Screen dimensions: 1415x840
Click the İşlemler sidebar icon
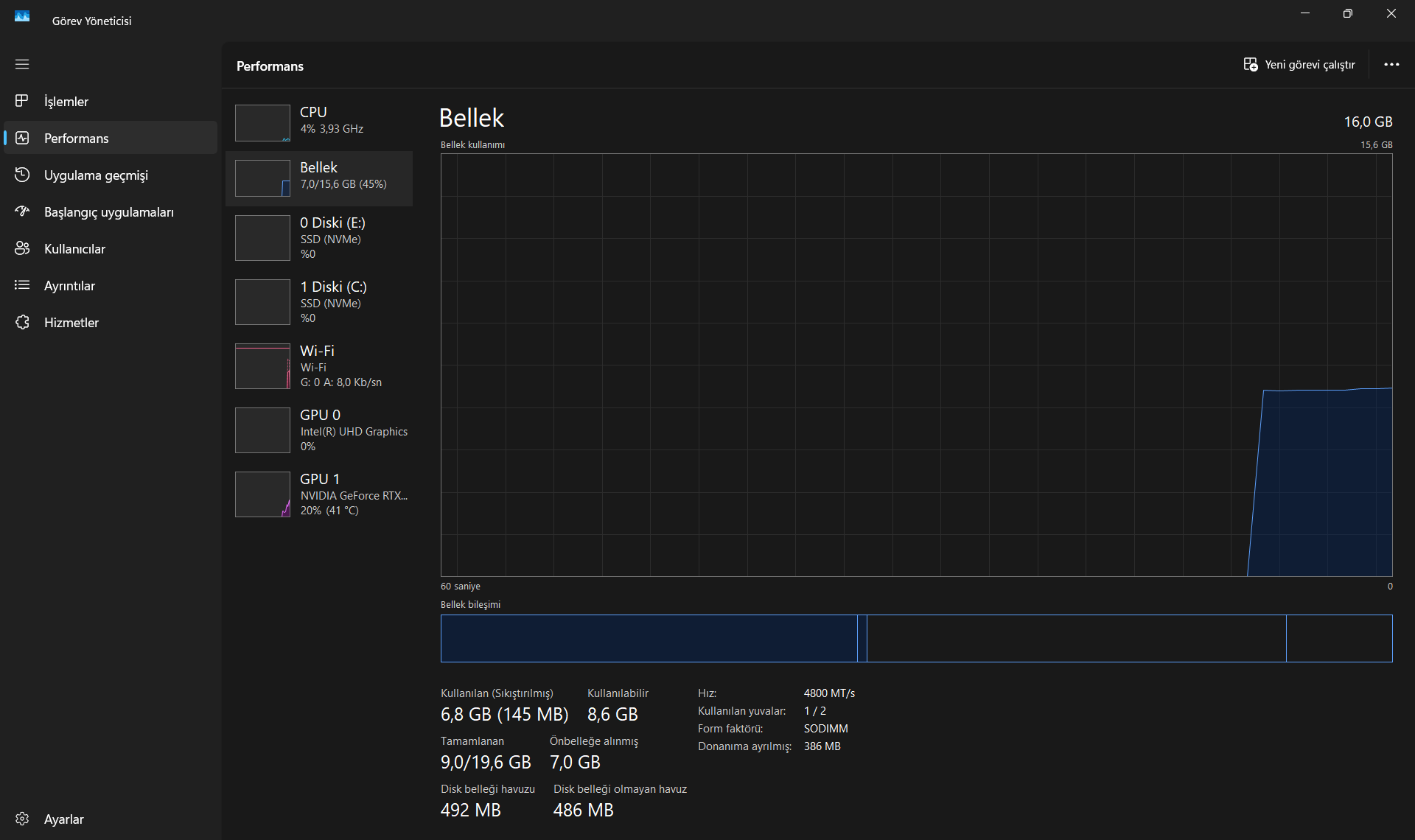(22, 101)
